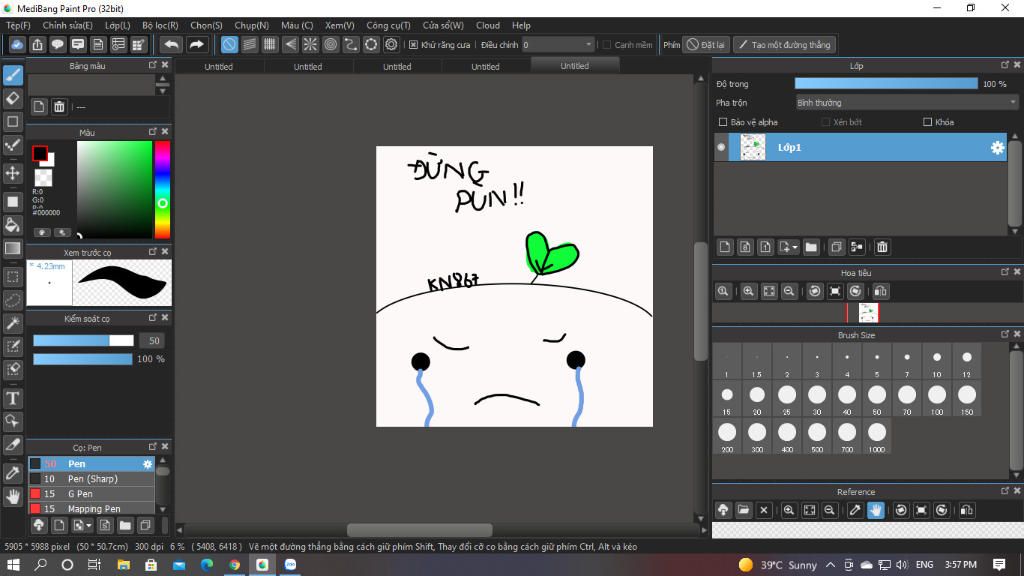This screenshot has width=1024, height=576.
Task: Pick the Bucket fill tool
Action: tap(12, 225)
